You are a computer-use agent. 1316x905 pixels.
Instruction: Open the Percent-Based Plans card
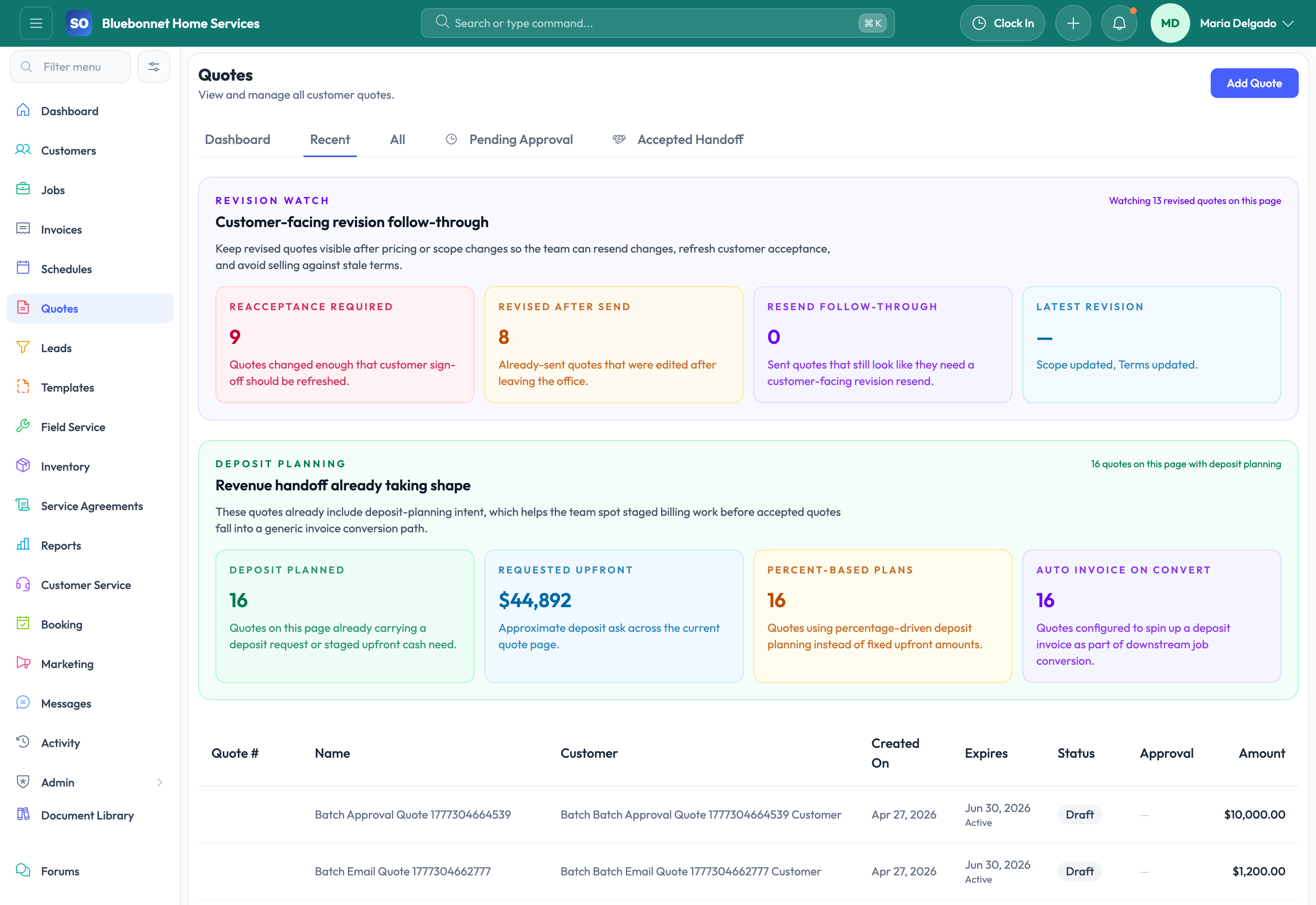(883, 616)
